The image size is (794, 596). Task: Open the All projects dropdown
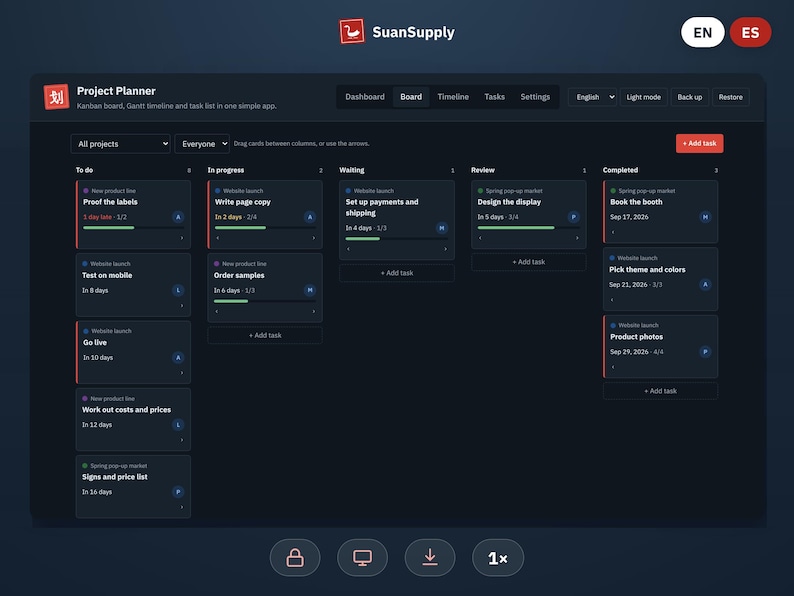coord(121,144)
